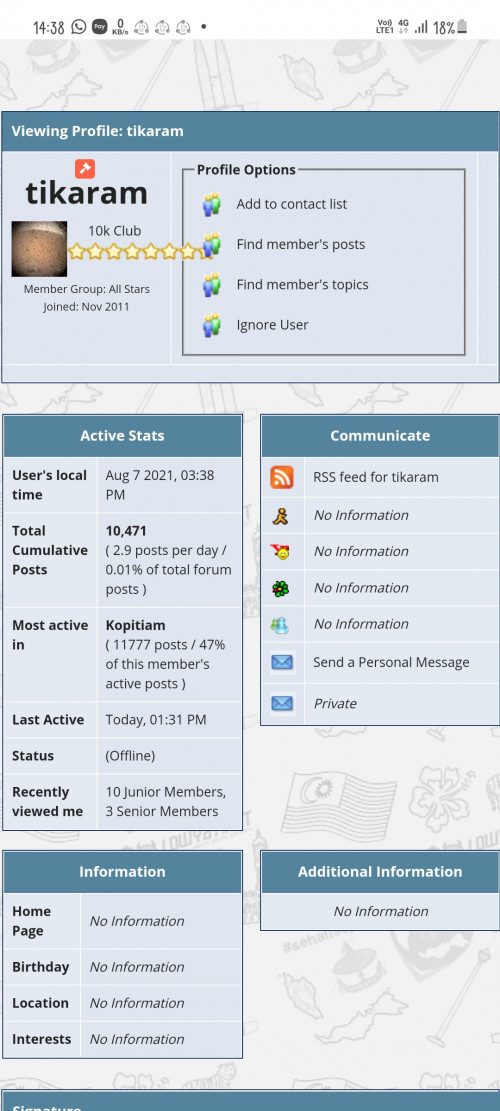Viewport: 500px width, 1111px height.
Task: Open Find member's topics link
Action: (302, 285)
